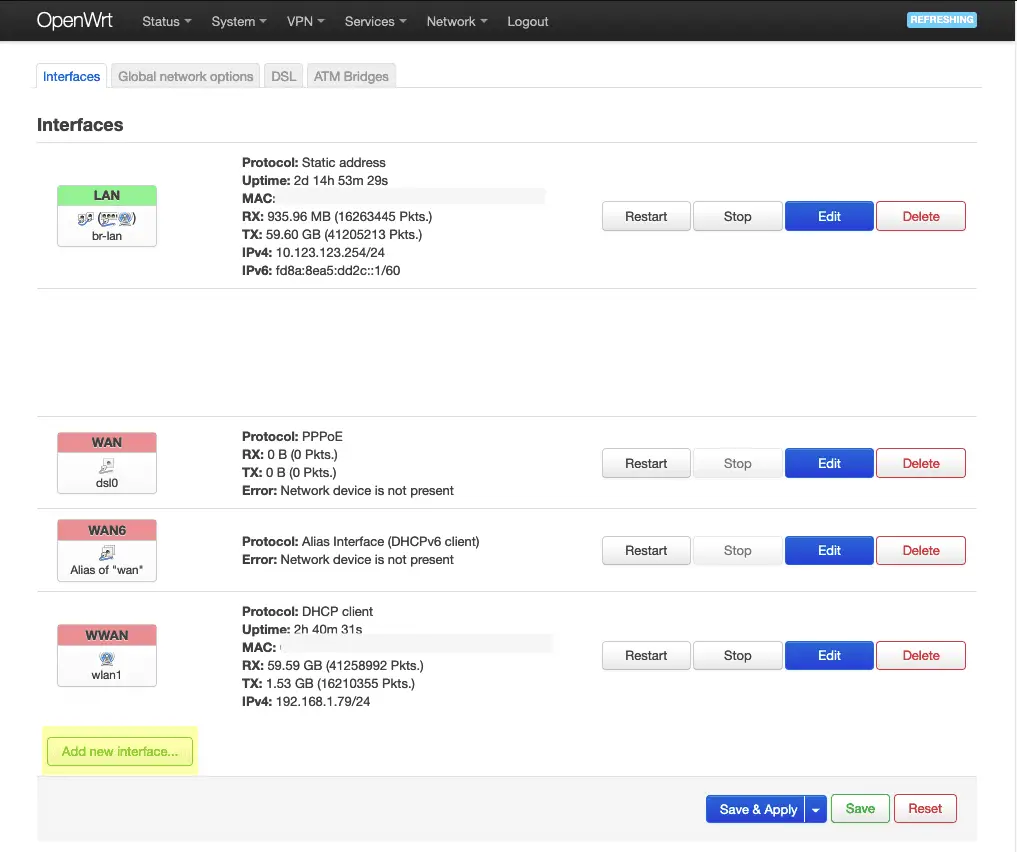Click the OpenWrt logo
Viewport: 1017px width, 852px height.
pyautogui.click(x=75, y=20)
